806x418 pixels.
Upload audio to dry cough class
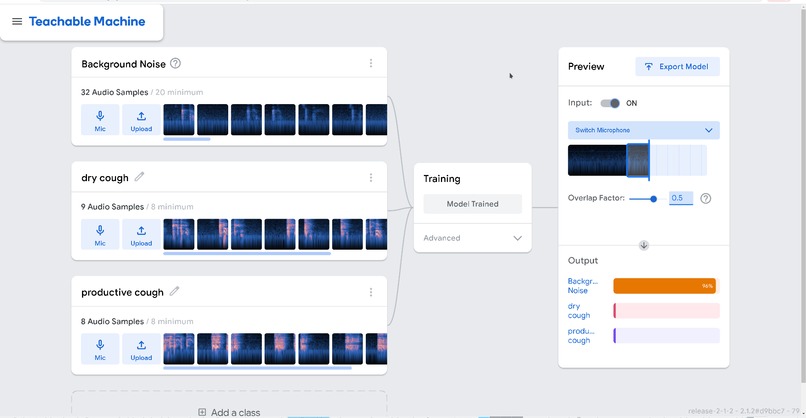(x=141, y=234)
